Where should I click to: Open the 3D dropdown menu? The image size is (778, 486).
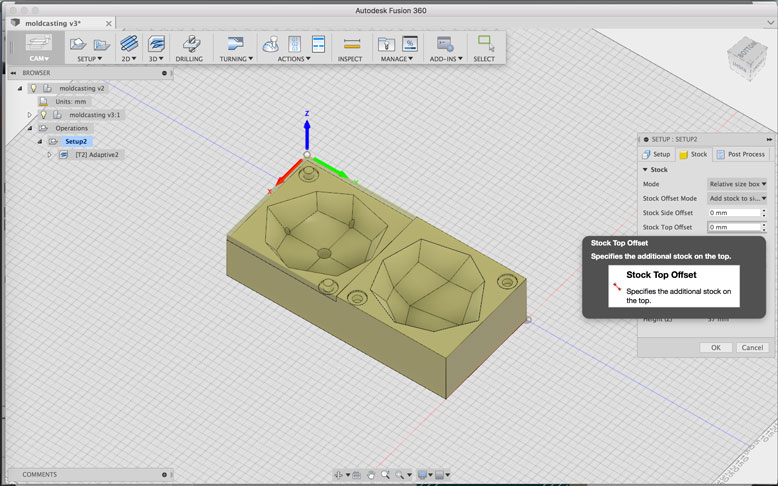coord(156,59)
